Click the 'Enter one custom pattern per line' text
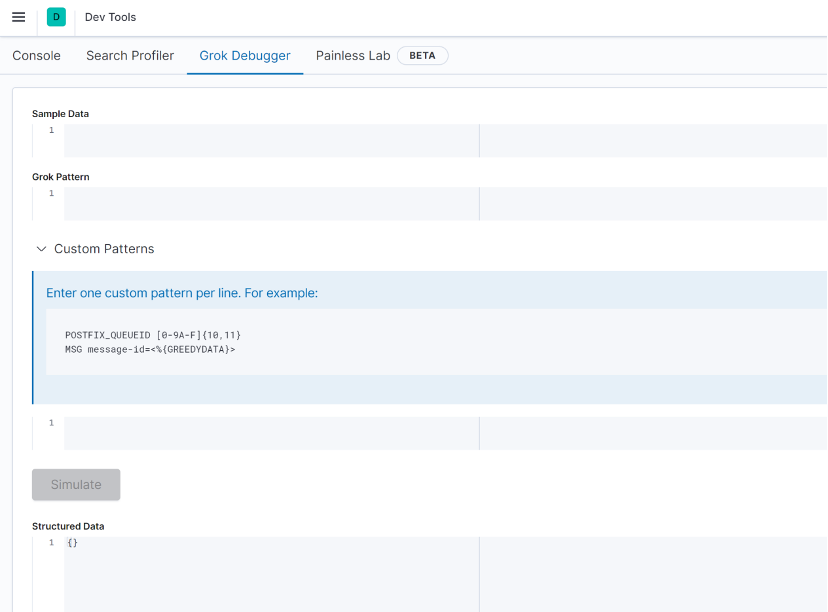This screenshot has height=612, width=828. pos(182,293)
